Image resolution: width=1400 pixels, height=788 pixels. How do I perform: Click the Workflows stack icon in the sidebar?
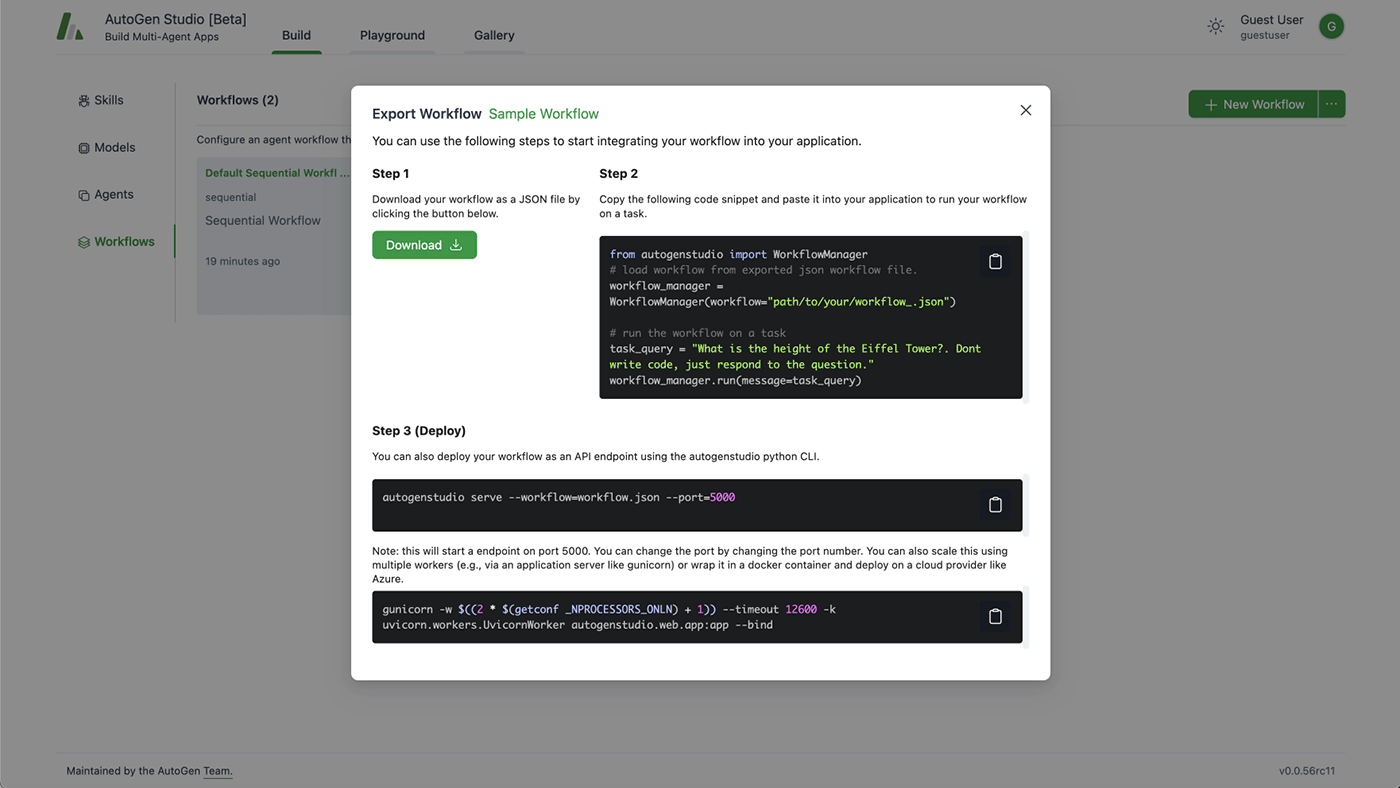click(82, 241)
